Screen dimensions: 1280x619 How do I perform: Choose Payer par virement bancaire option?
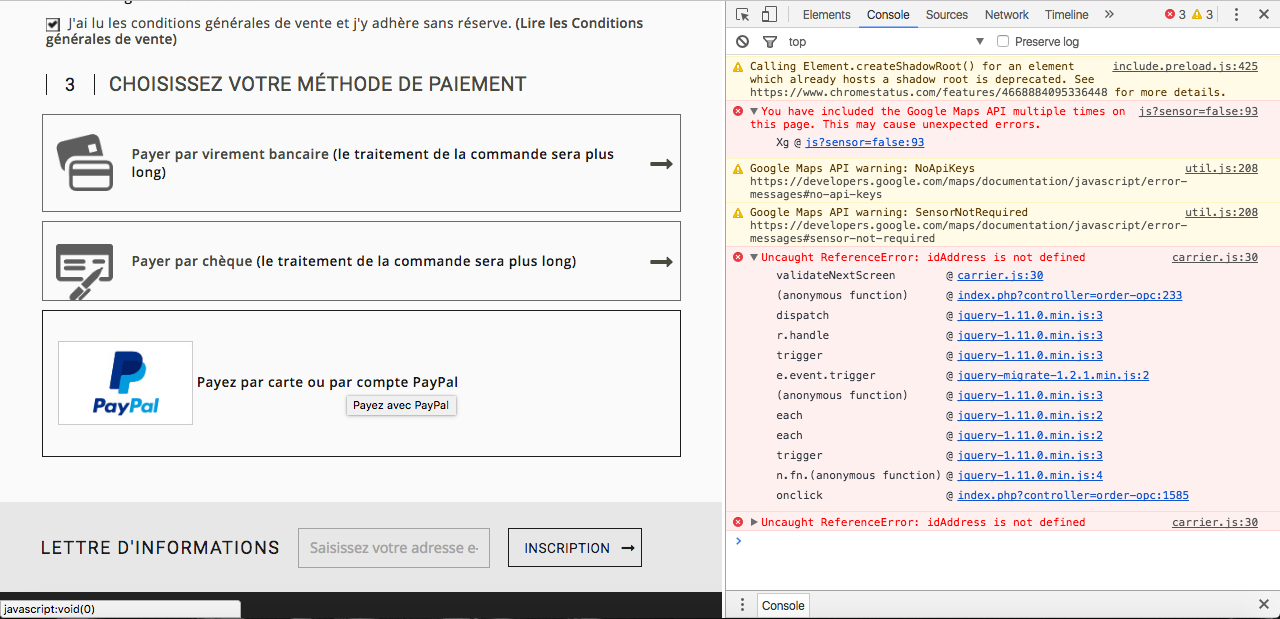[361, 163]
